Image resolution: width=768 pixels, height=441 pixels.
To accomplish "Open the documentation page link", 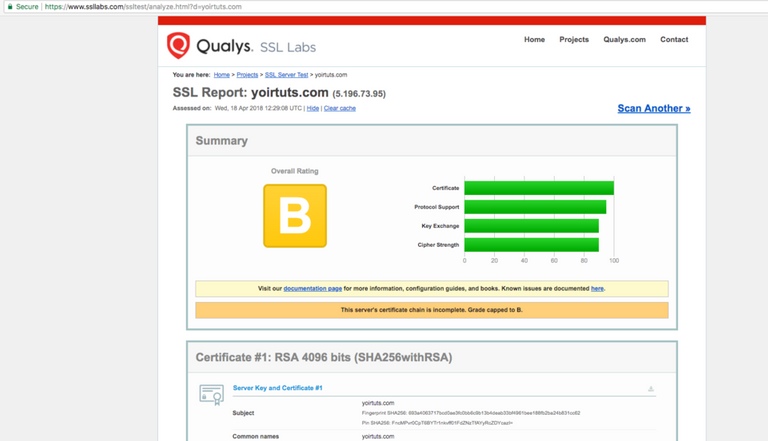I will coord(313,288).
